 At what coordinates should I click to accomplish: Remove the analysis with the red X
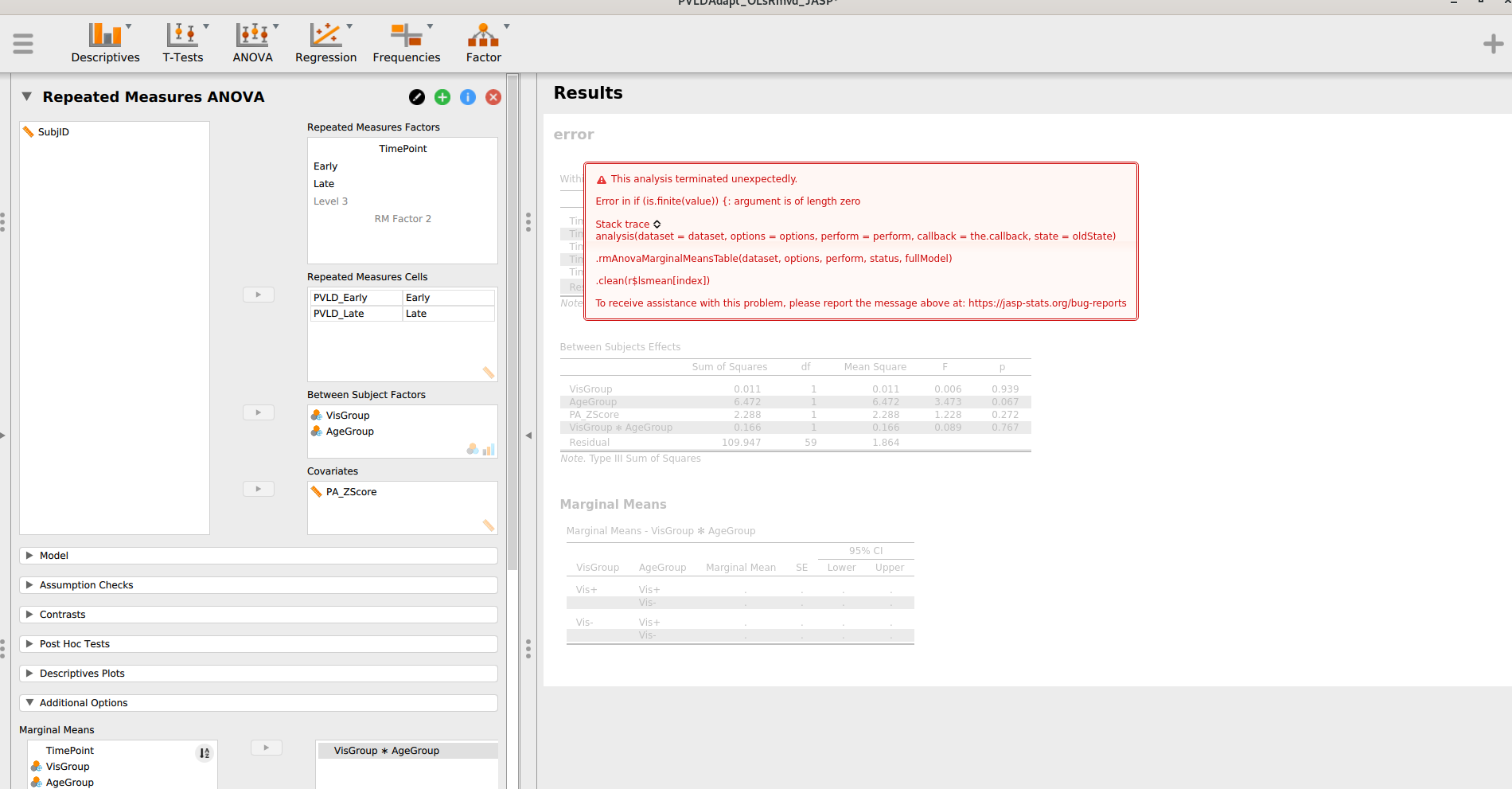click(493, 97)
